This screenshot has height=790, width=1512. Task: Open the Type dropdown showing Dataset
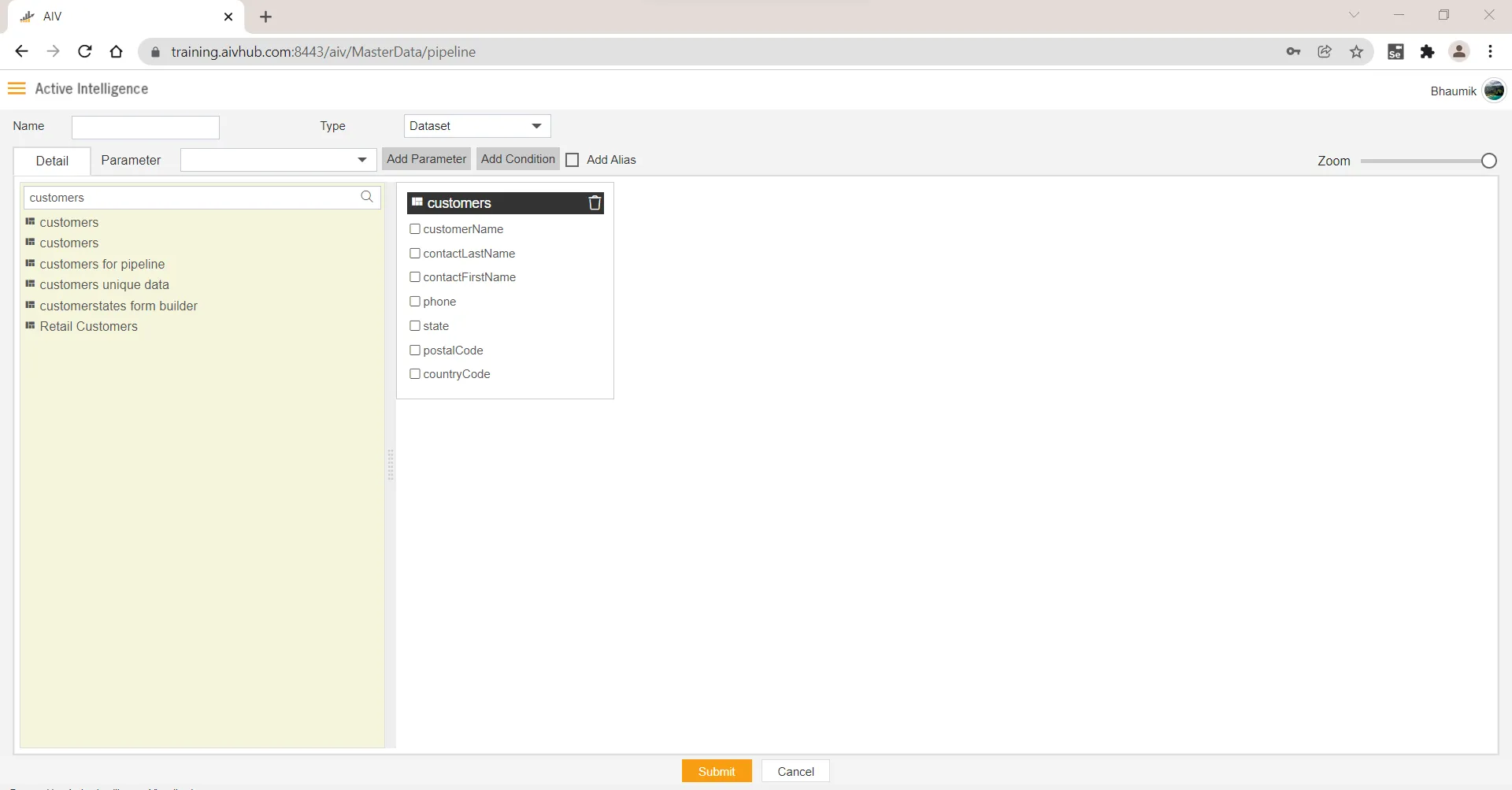tap(476, 126)
